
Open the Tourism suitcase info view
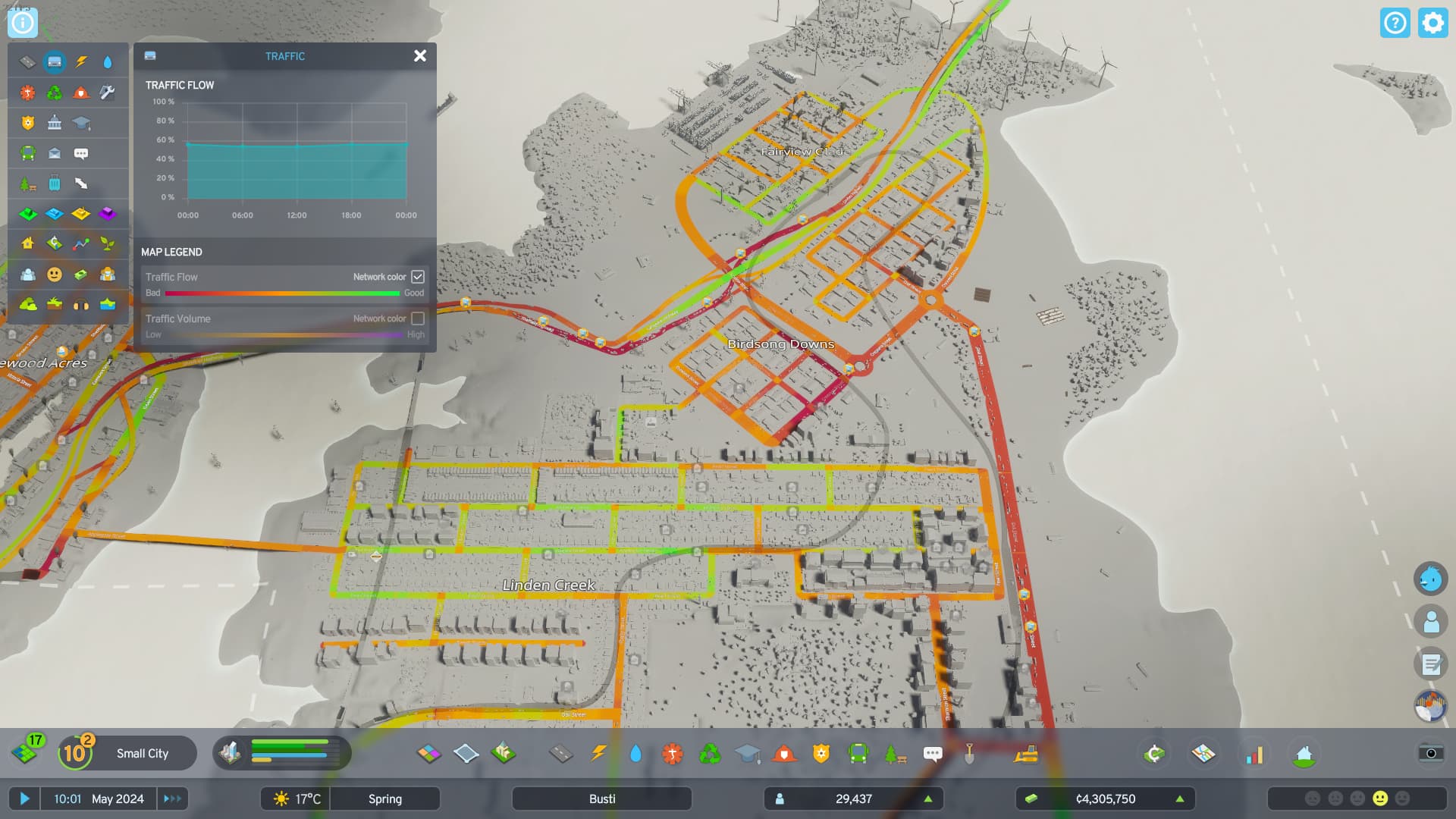(54, 184)
